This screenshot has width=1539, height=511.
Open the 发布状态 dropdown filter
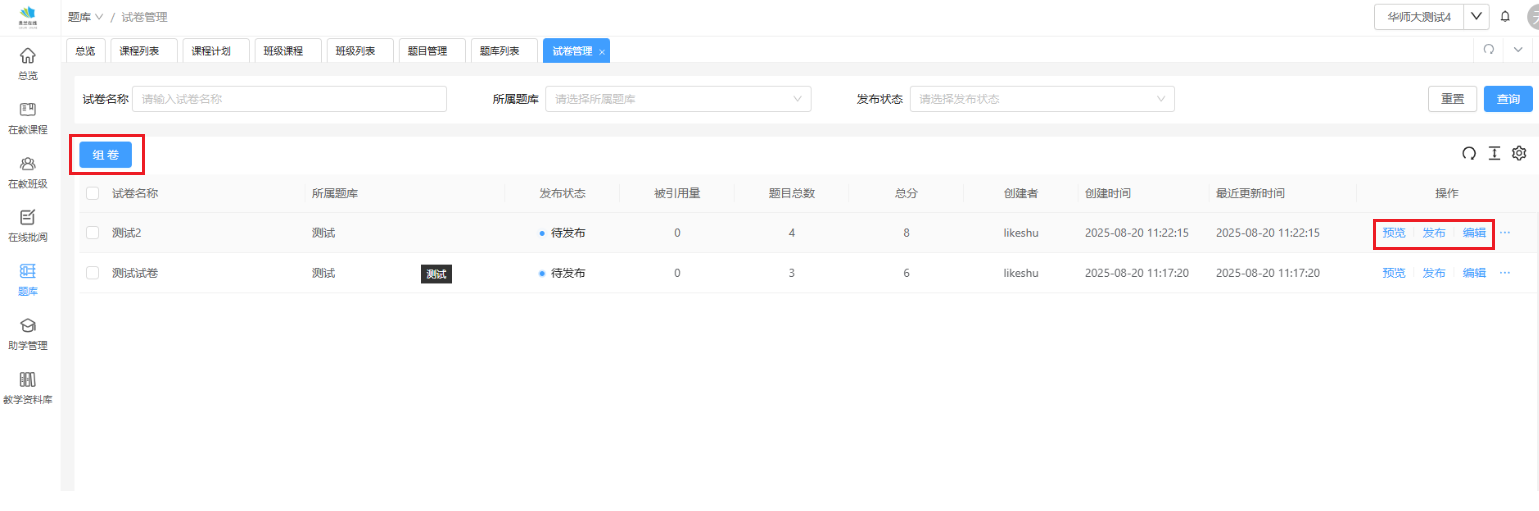pyautogui.click(x=1041, y=99)
